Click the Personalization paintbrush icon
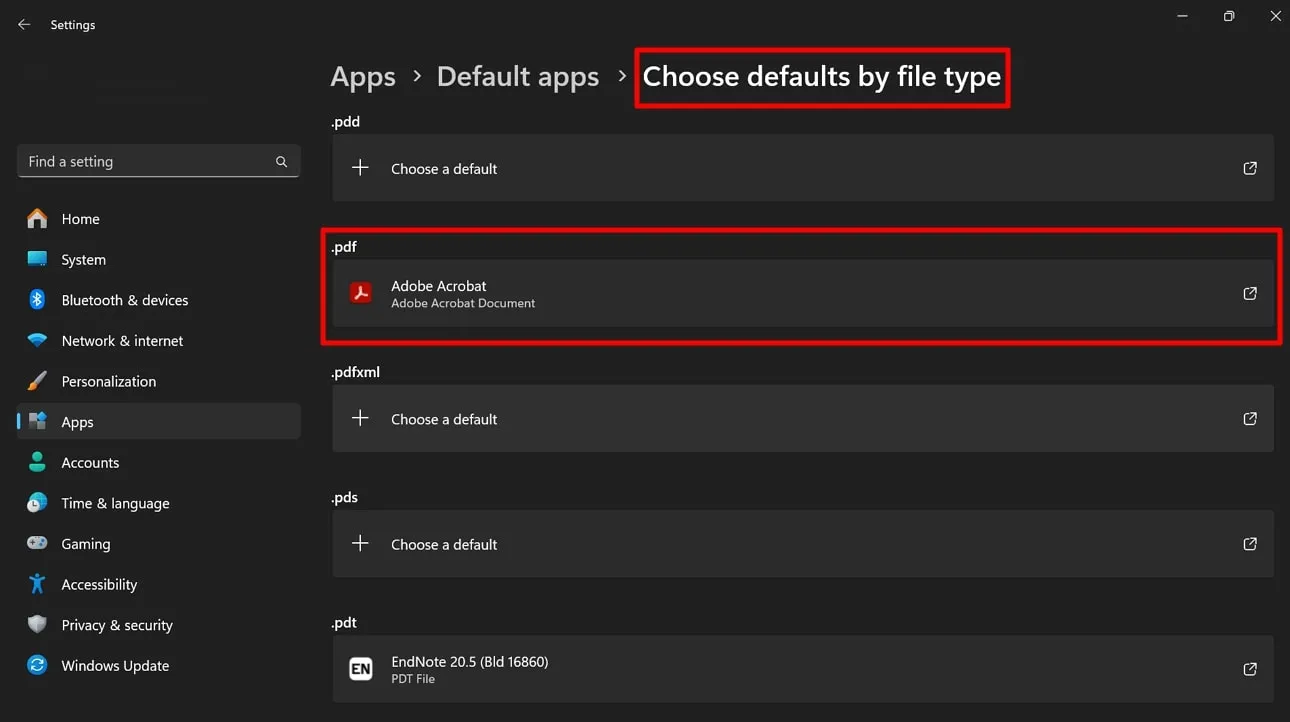The image size is (1290, 722). [36, 381]
